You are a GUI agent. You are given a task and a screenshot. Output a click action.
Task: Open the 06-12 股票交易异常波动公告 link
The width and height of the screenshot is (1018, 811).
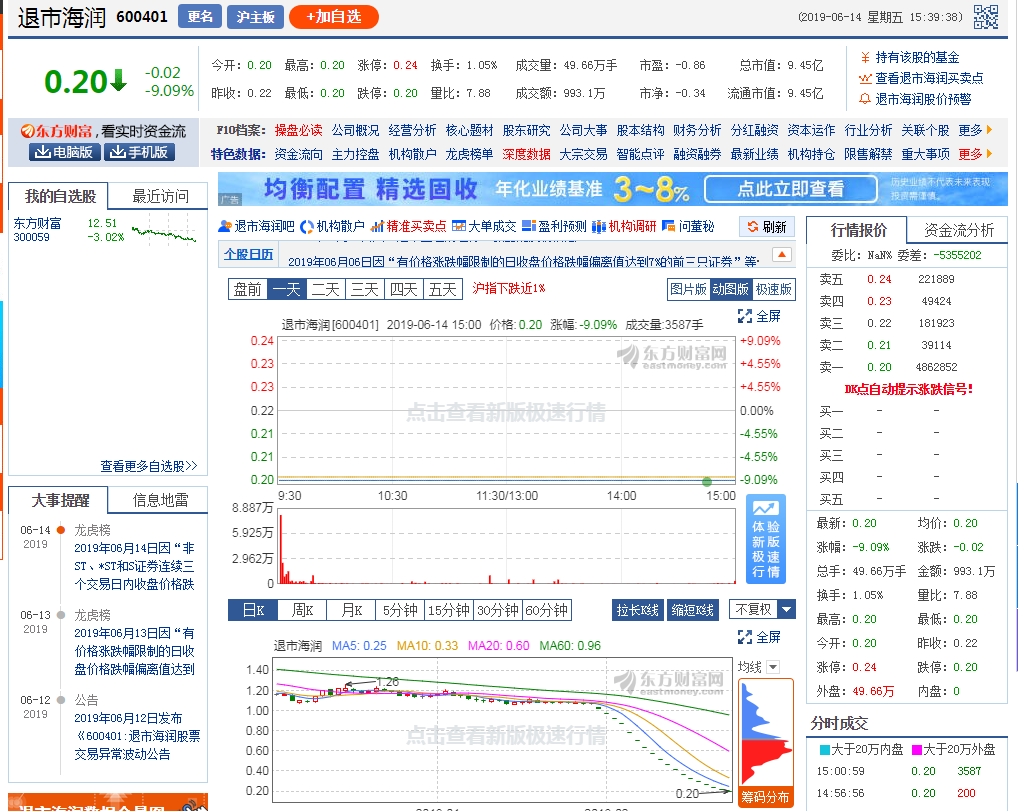137,736
